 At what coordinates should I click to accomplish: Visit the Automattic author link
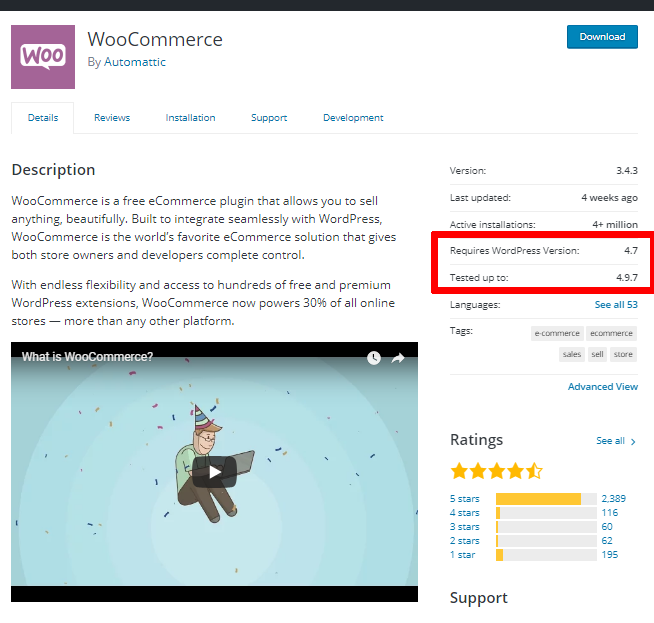(x=135, y=62)
